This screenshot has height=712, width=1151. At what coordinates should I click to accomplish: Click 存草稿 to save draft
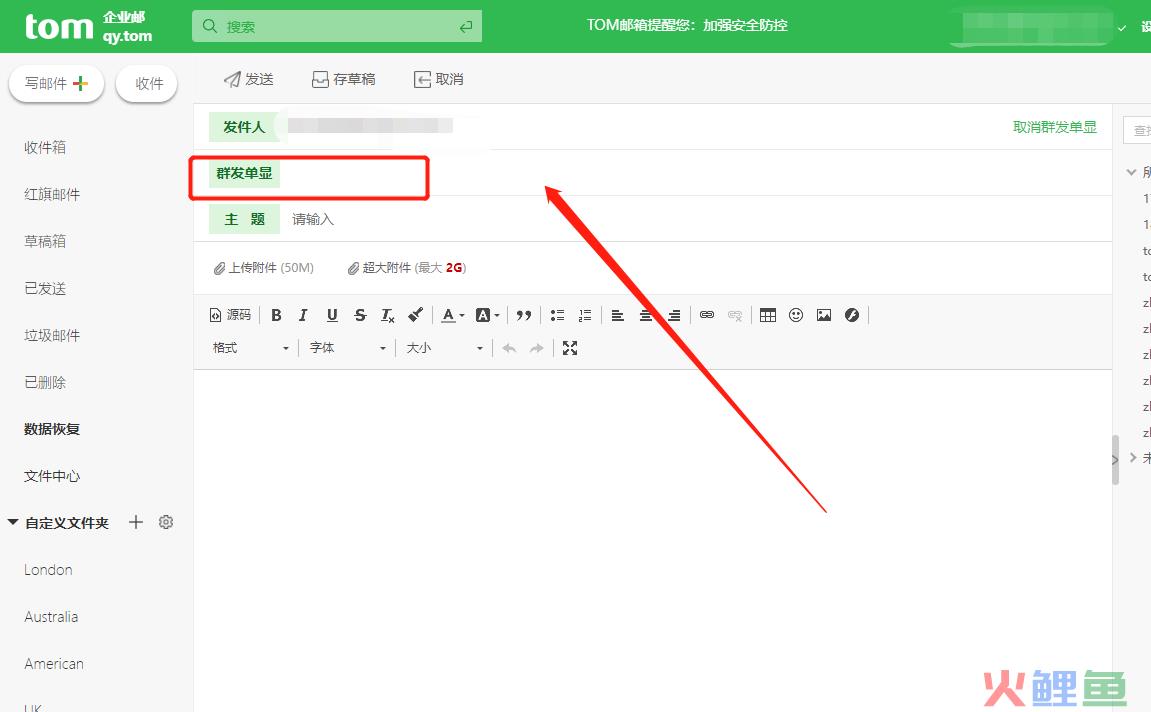pyautogui.click(x=344, y=79)
